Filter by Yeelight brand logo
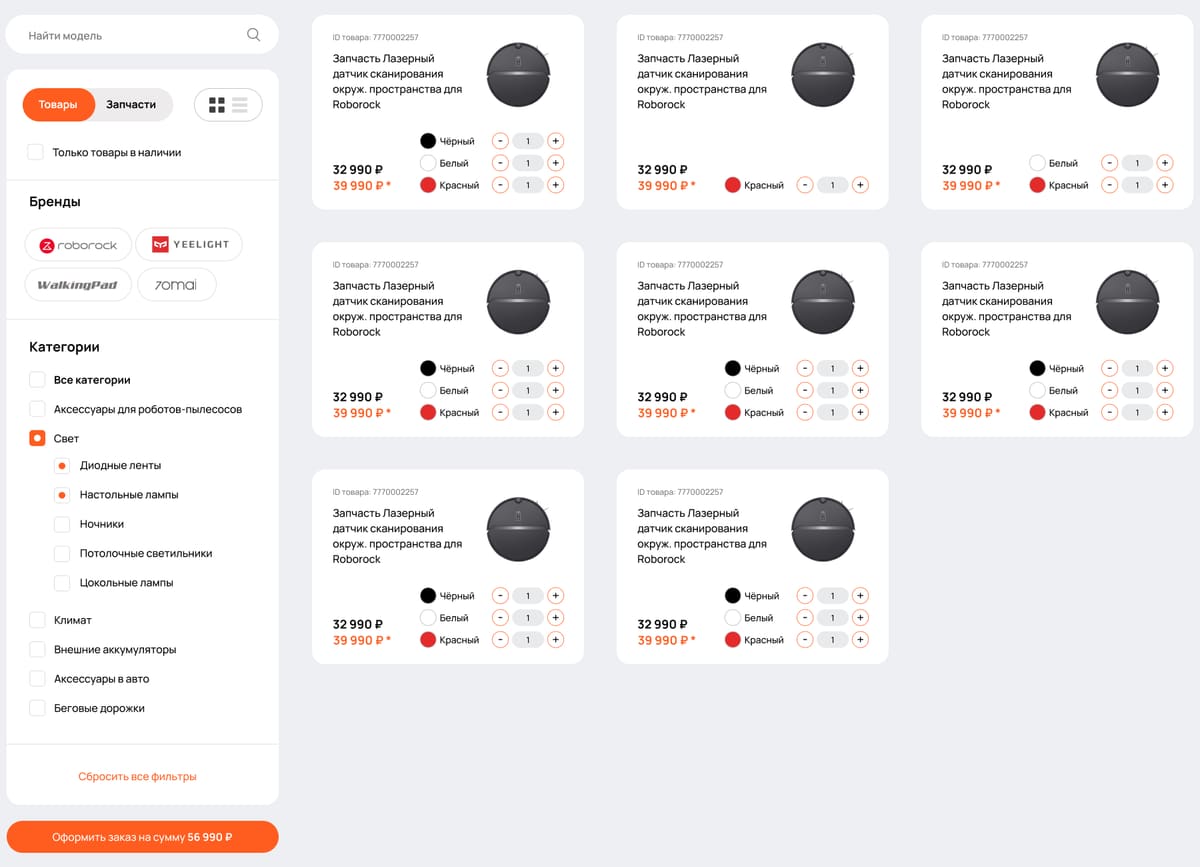1200x867 pixels. (x=189, y=245)
